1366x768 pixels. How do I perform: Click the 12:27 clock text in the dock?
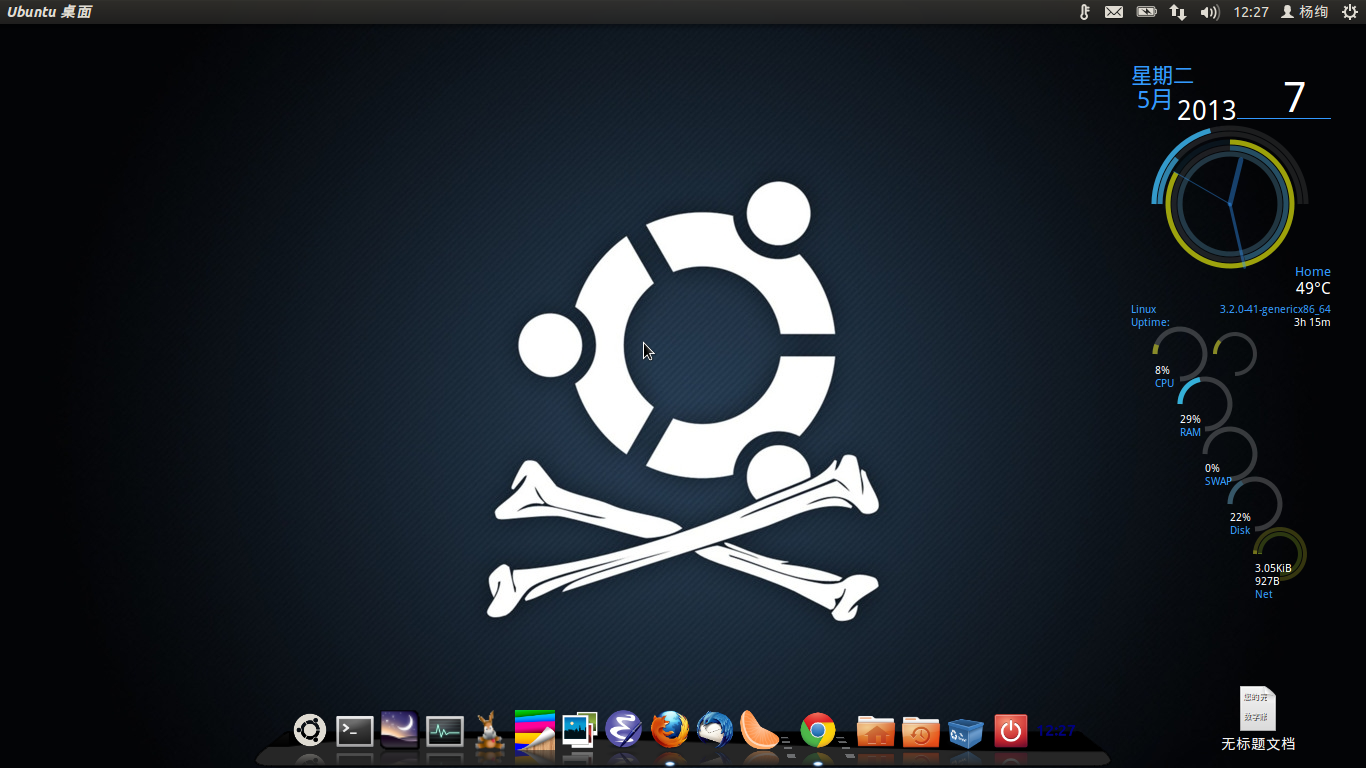click(x=1056, y=731)
